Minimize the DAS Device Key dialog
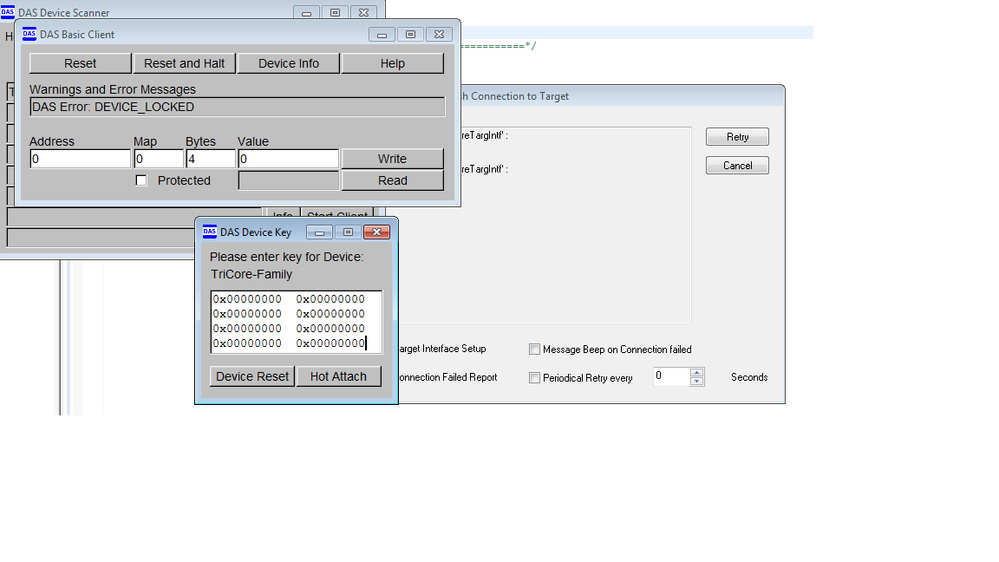The image size is (999, 562). (319, 232)
